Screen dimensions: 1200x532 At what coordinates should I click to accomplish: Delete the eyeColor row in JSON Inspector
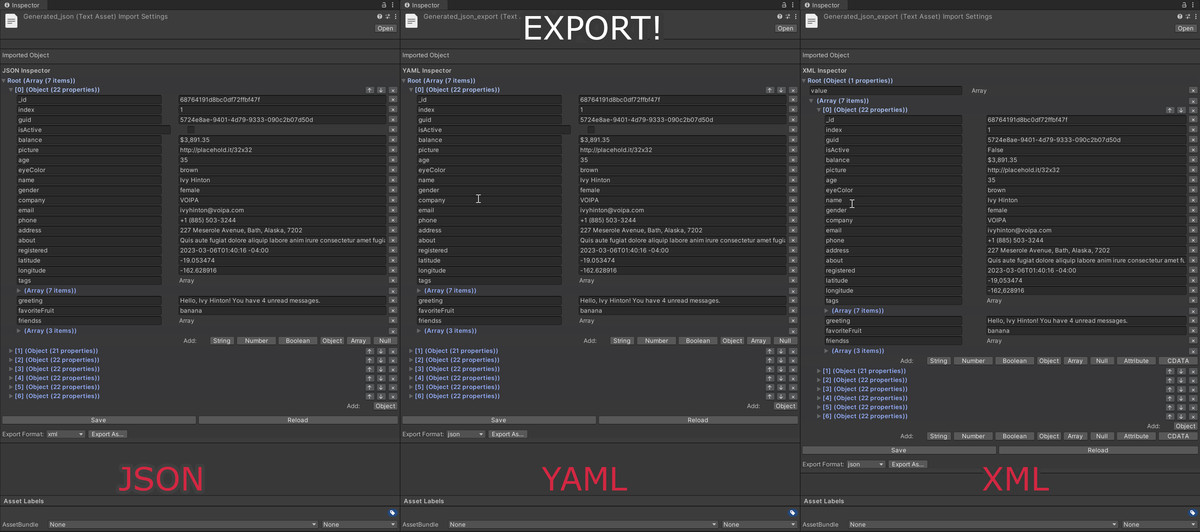[x=392, y=170]
